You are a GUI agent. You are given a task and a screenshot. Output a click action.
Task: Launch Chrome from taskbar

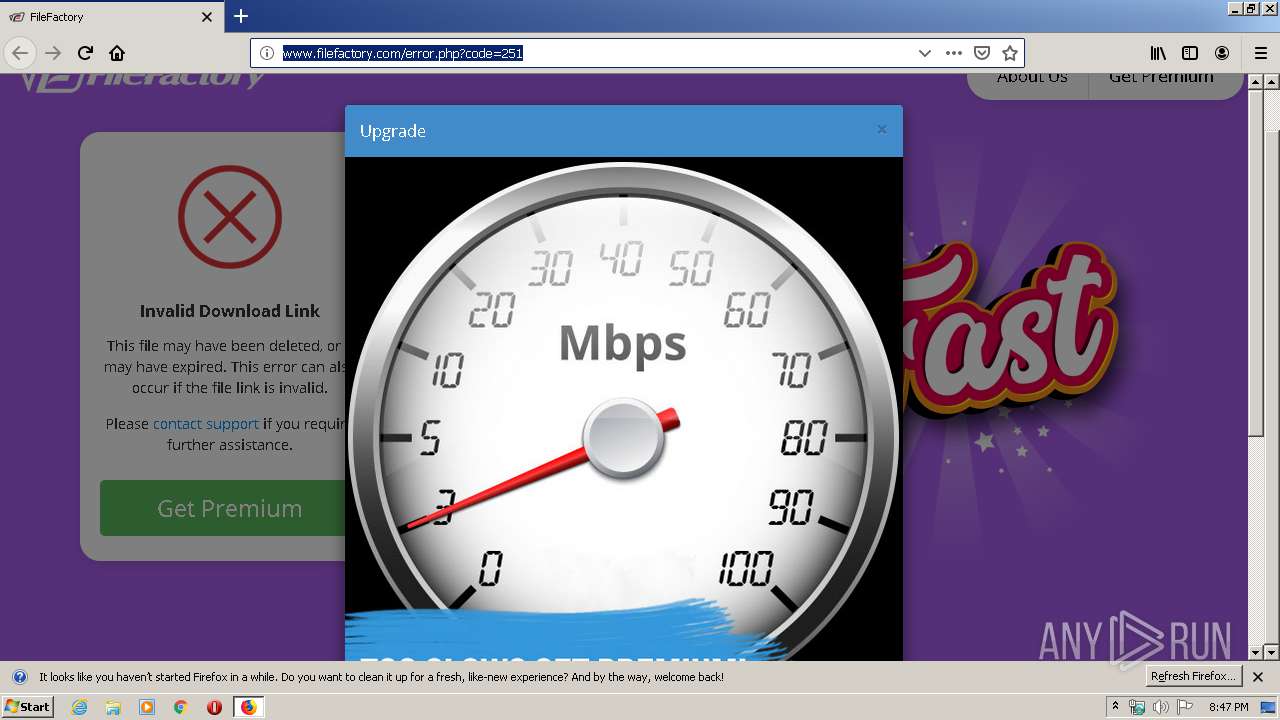point(181,707)
